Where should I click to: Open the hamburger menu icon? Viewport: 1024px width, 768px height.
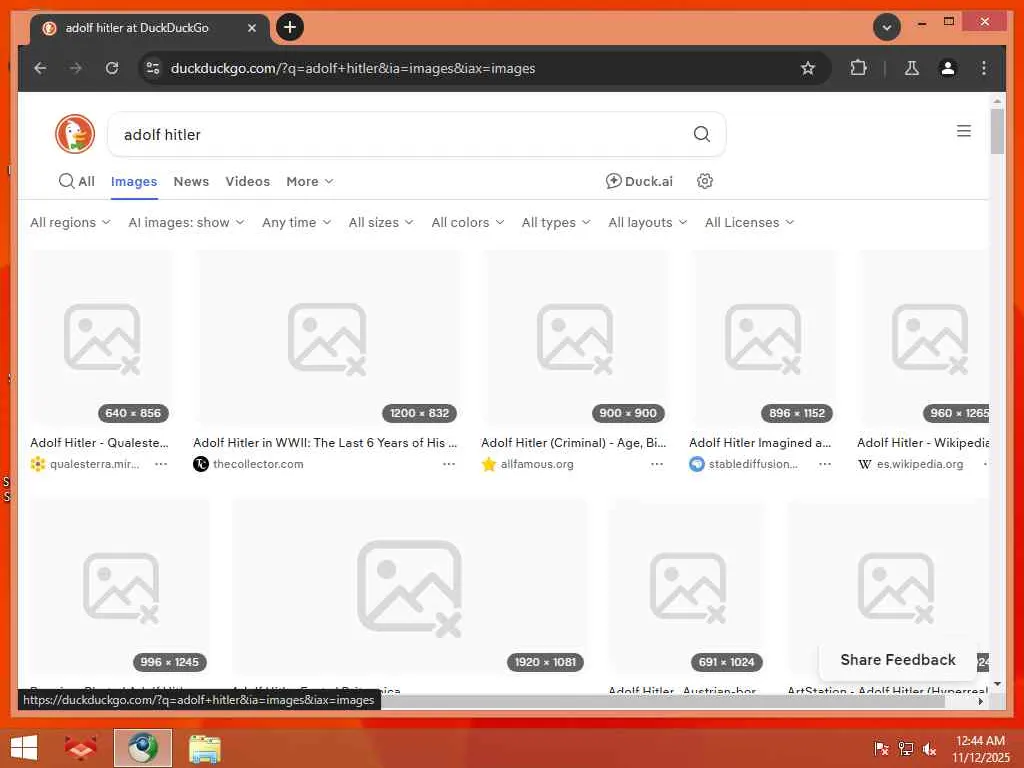pos(963,131)
